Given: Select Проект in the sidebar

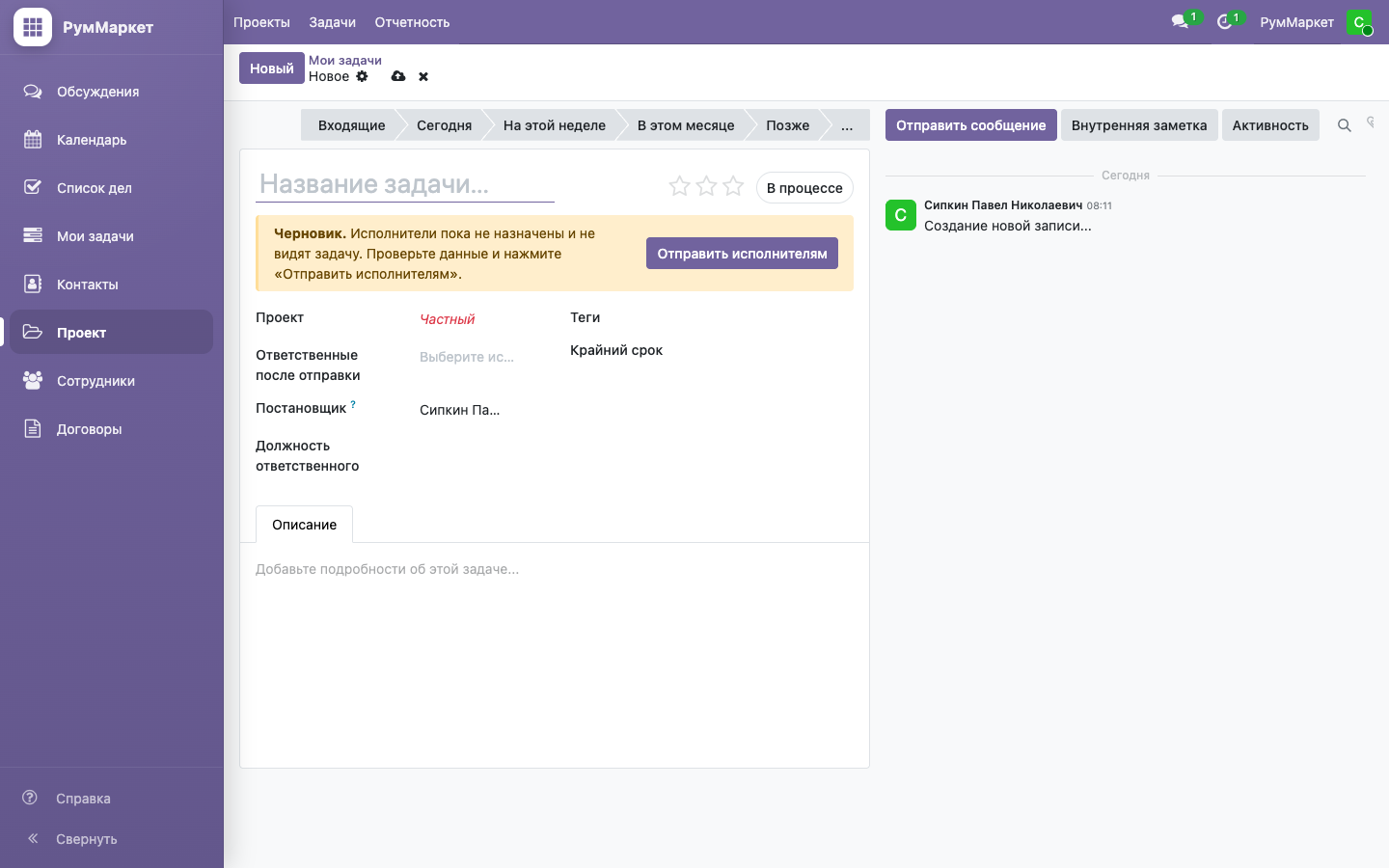Looking at the screenshot, I should pyautogui.click(x=112, y=333).
